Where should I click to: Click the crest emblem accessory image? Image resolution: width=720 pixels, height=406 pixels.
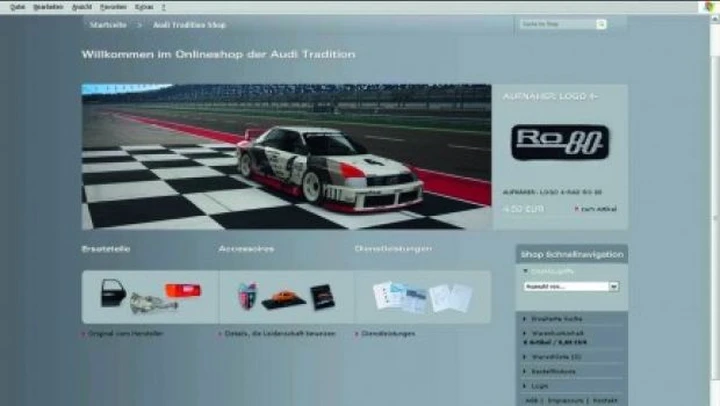tap(247, 296)
